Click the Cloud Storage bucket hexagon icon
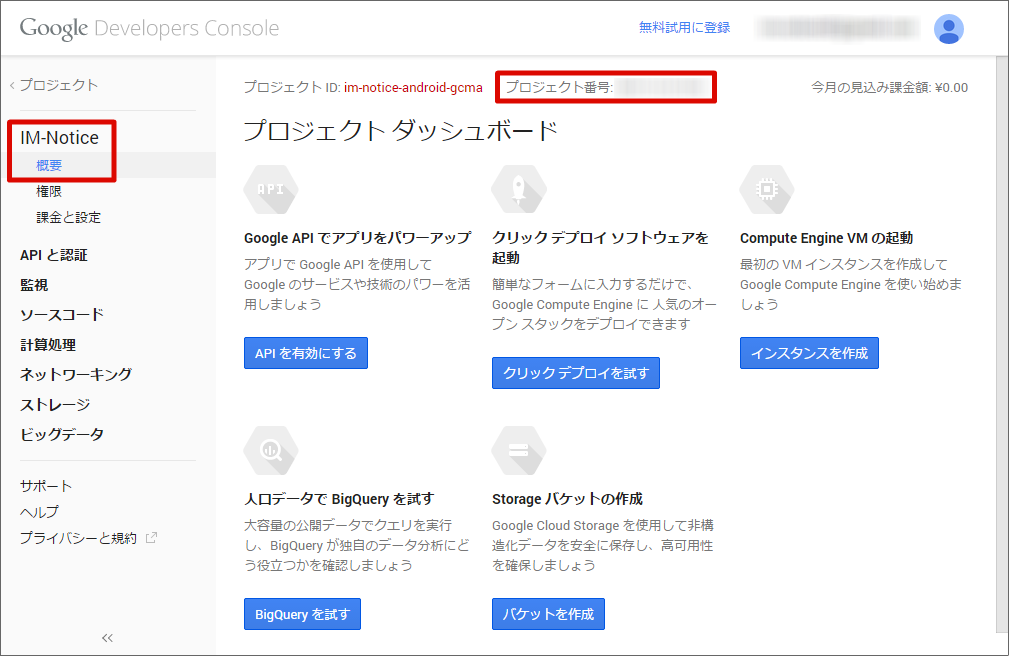The image size is (1009, 656). [519, 451]
